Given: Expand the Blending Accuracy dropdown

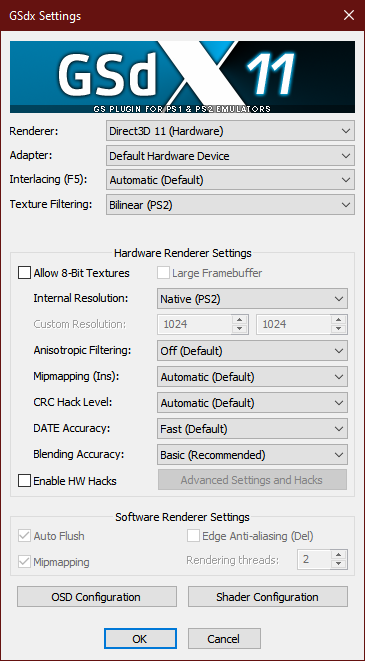Looking at the screenshot, I should [x=252, y=455].
